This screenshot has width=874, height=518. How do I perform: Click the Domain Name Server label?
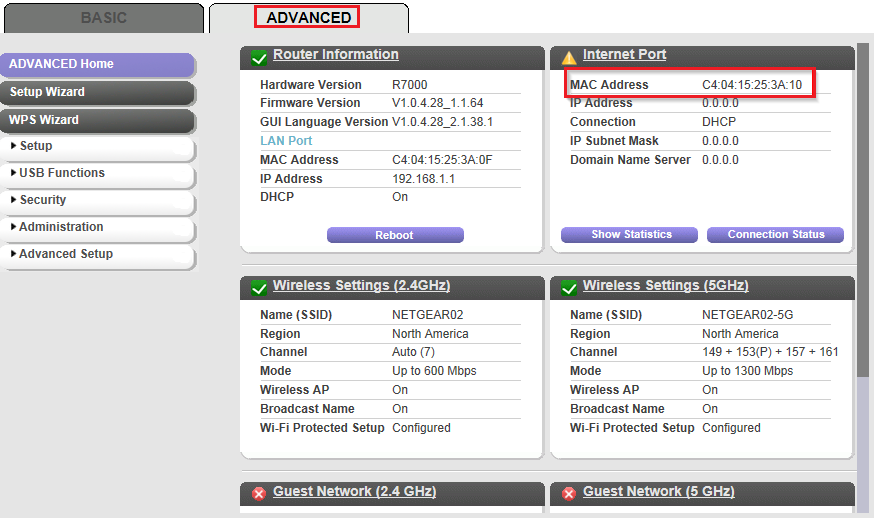(x=630, y=160)
